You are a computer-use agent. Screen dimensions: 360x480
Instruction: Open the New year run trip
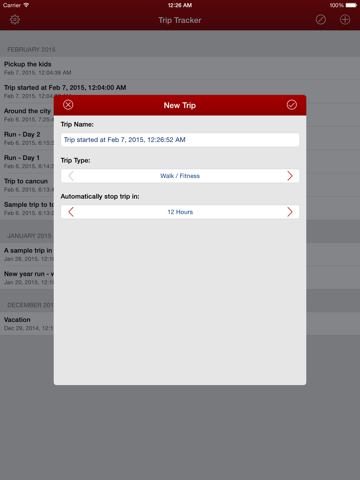[x=27, y=278]
